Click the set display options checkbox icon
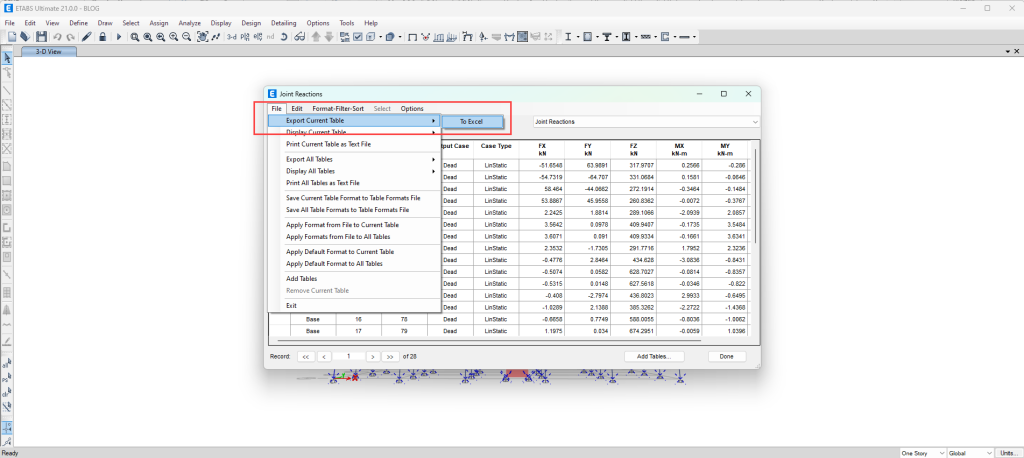 coord(358,37)
